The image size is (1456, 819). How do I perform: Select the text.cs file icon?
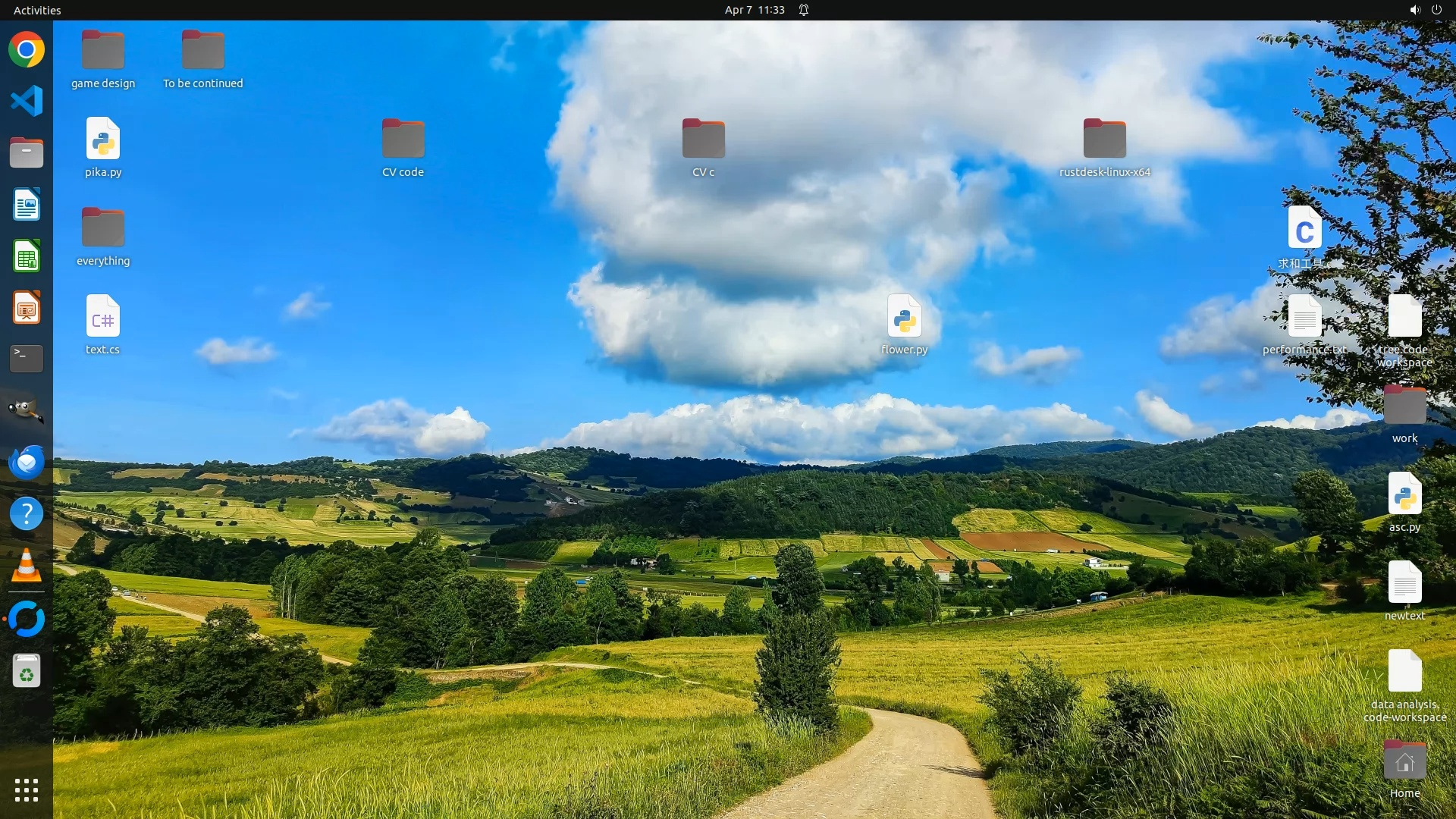tap(102, 317)
